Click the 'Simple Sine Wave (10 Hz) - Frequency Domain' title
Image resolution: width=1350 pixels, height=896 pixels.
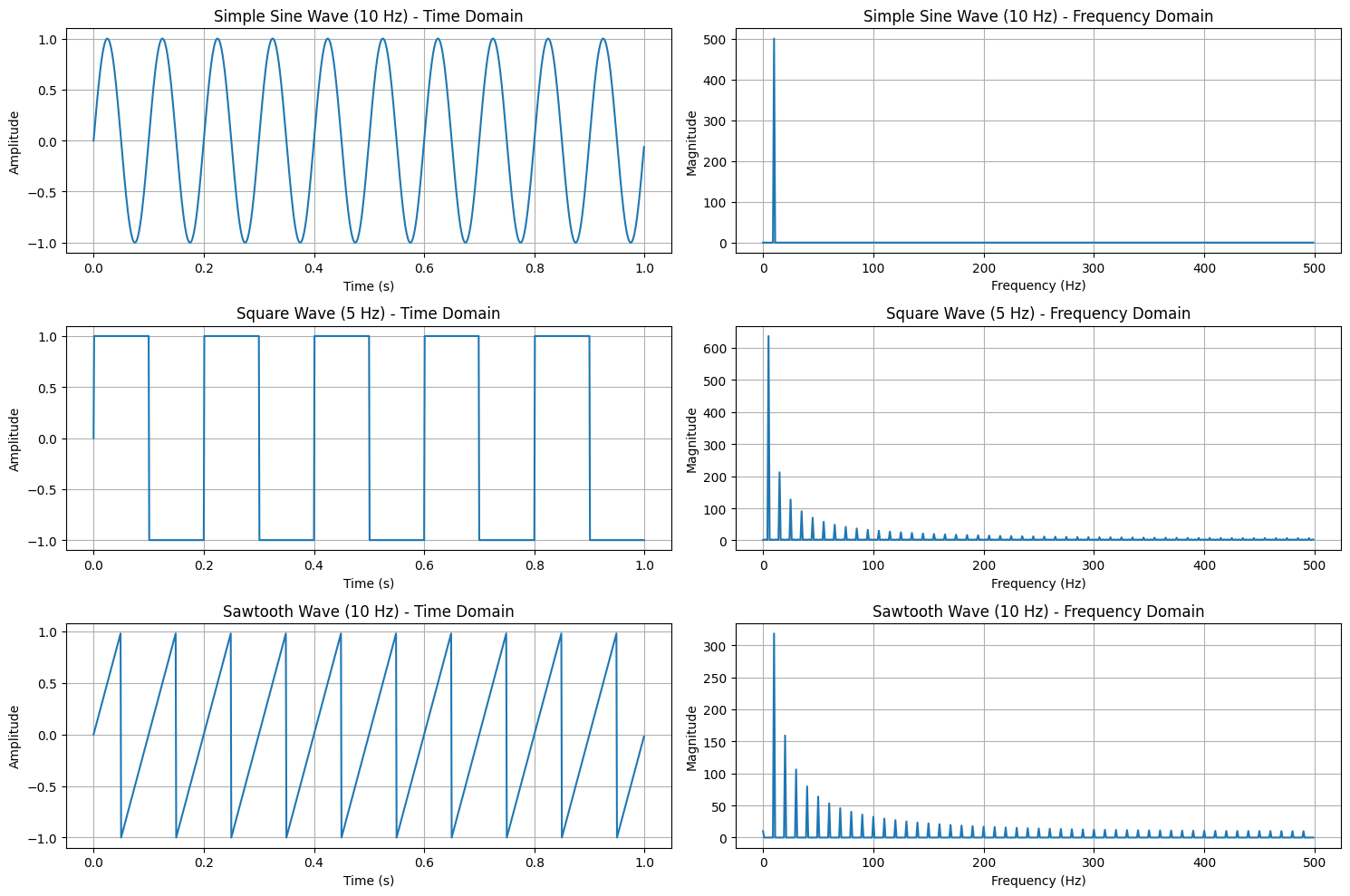(x=1038, y=16)
